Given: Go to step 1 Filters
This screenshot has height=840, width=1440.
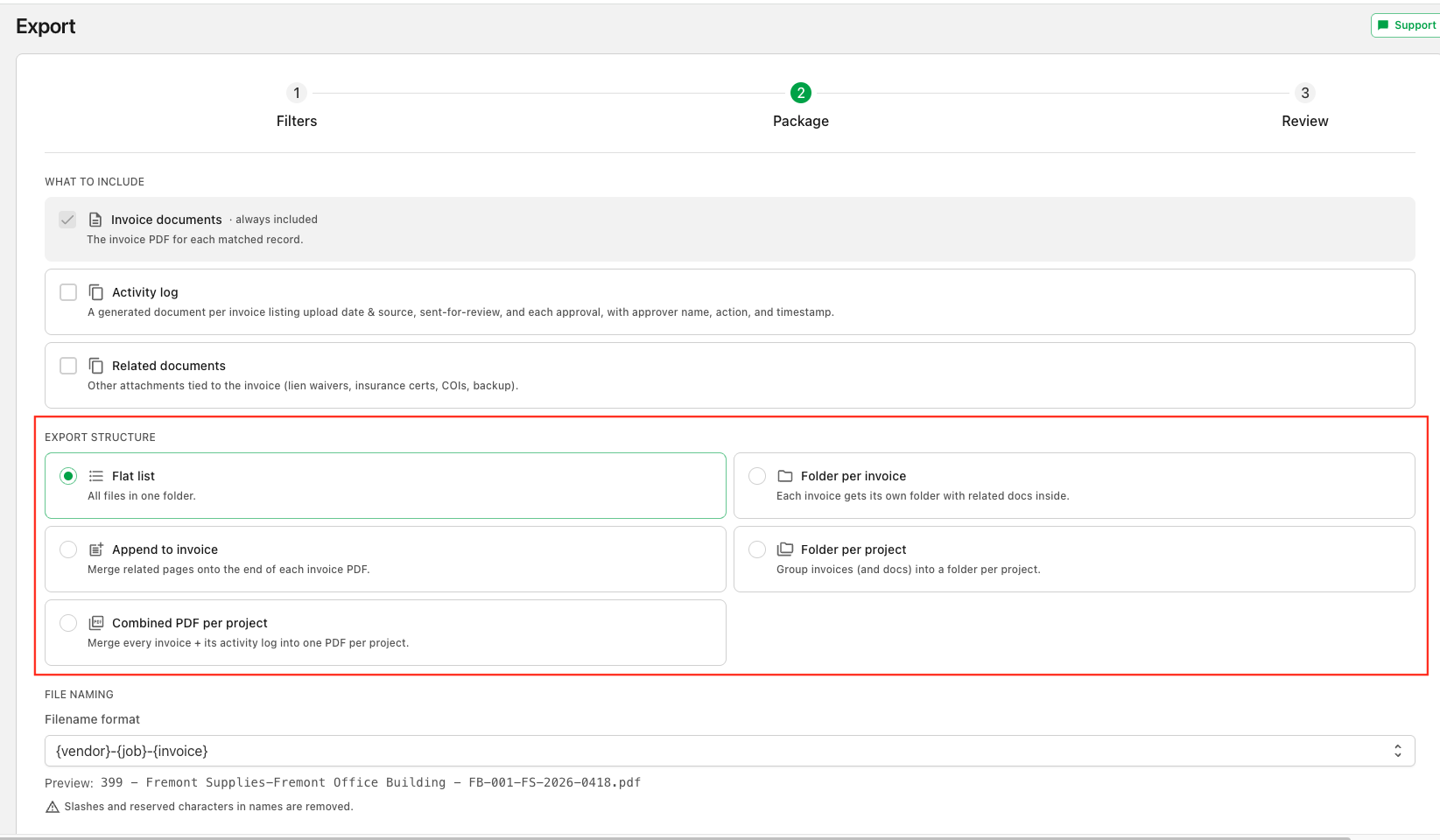Looking at the screenshot, I should pos(297,93).
